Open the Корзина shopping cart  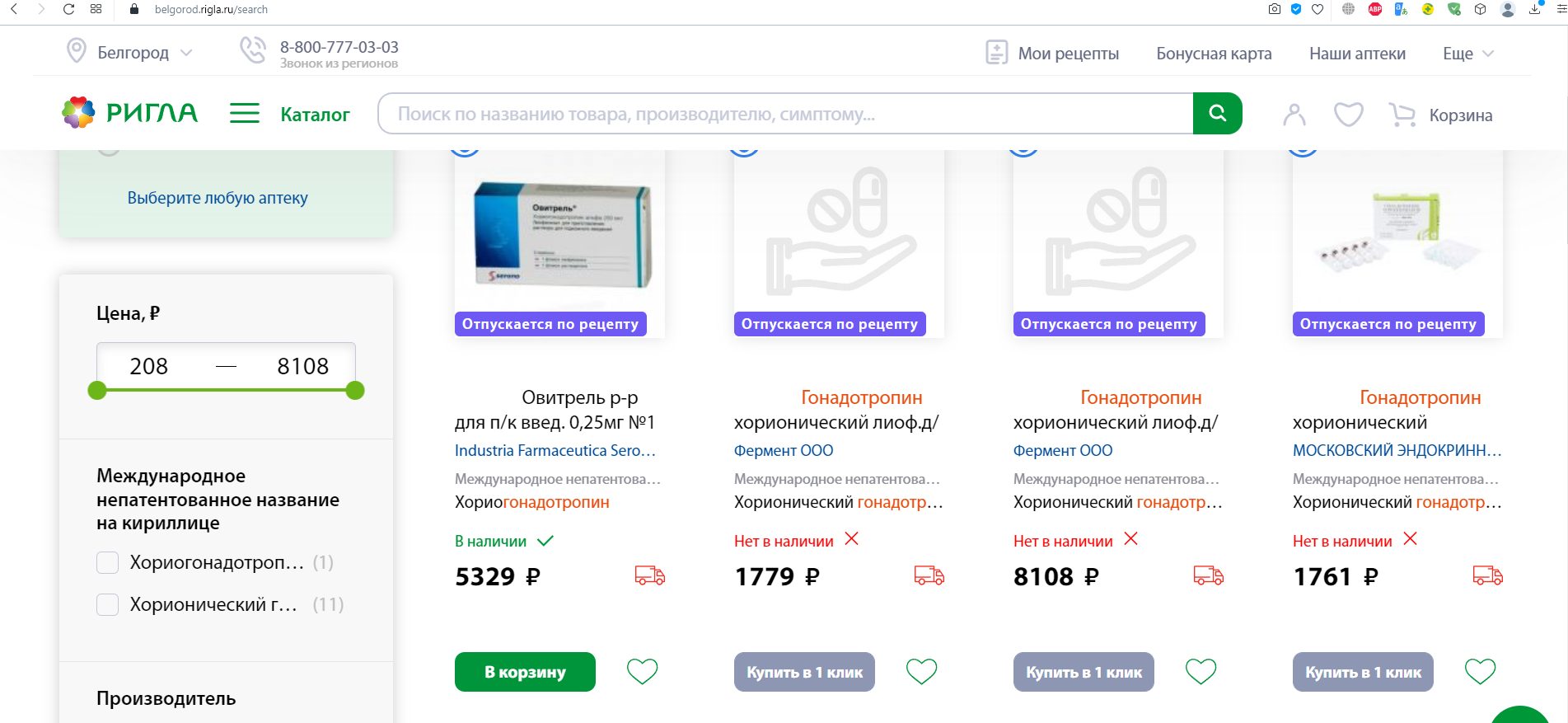point(1441,115)
